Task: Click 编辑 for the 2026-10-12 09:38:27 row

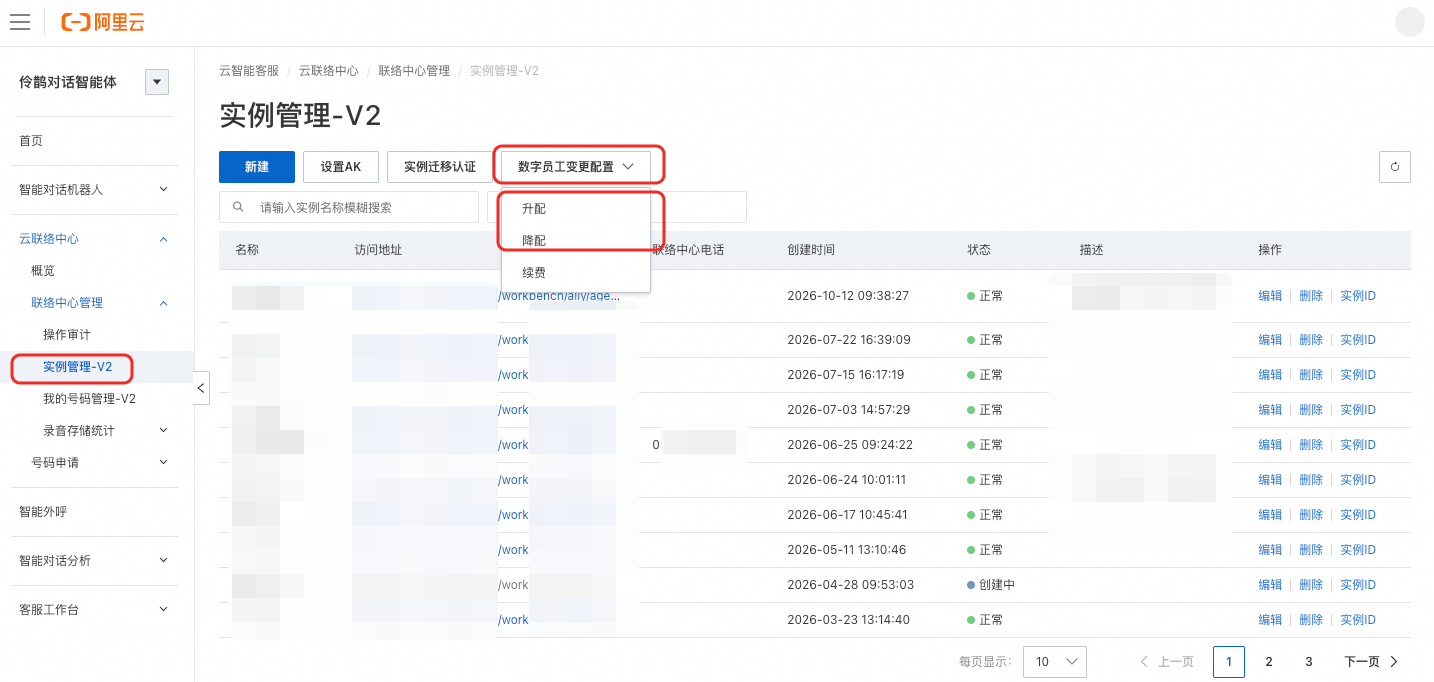Action: 1270,296
